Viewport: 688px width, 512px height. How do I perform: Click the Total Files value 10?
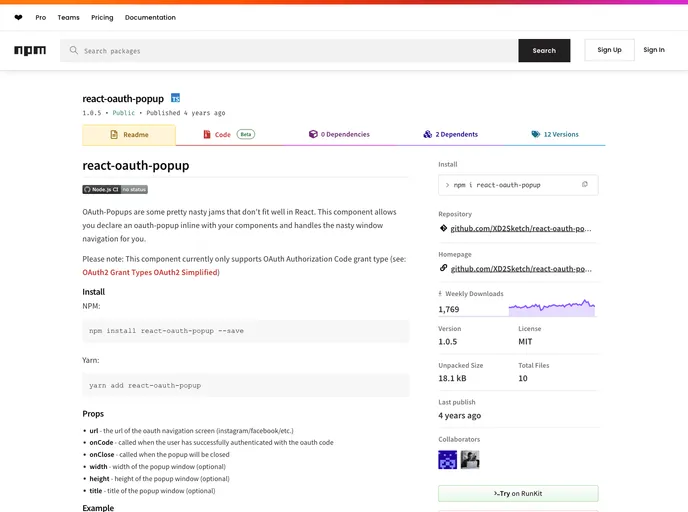[x=523, y=378]
